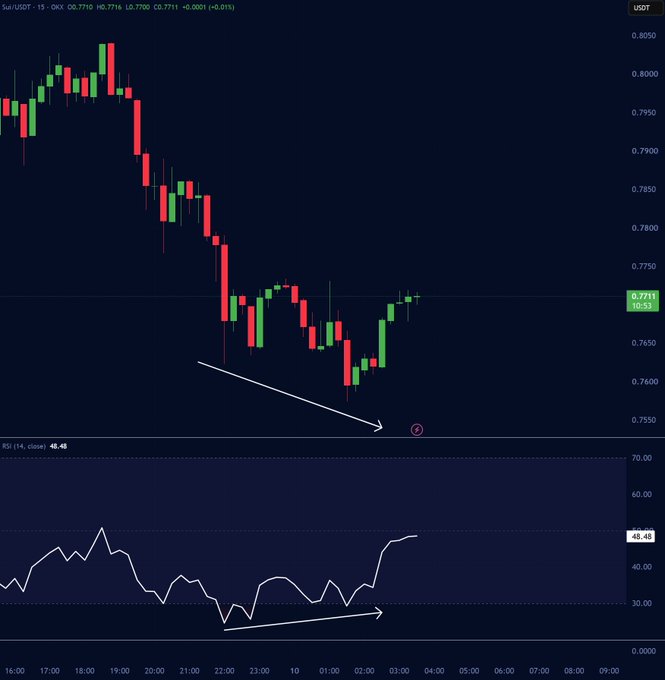Click the change value +0.0001 (+0.01%)

208,7
